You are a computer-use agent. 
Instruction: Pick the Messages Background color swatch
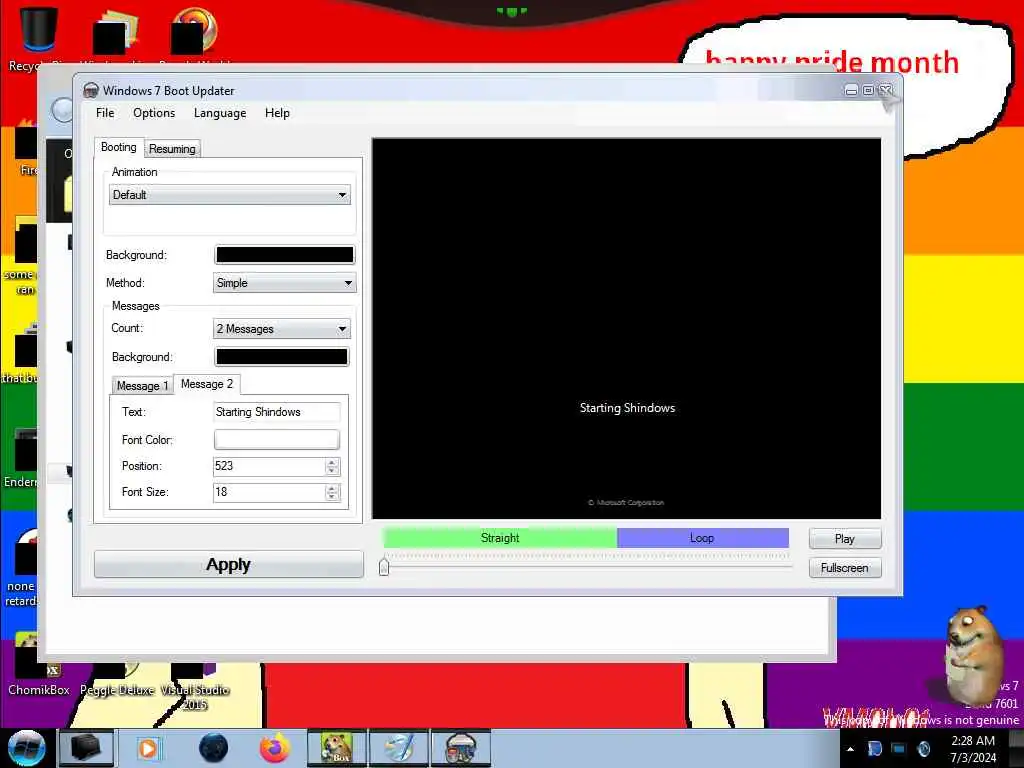(281, 357)
